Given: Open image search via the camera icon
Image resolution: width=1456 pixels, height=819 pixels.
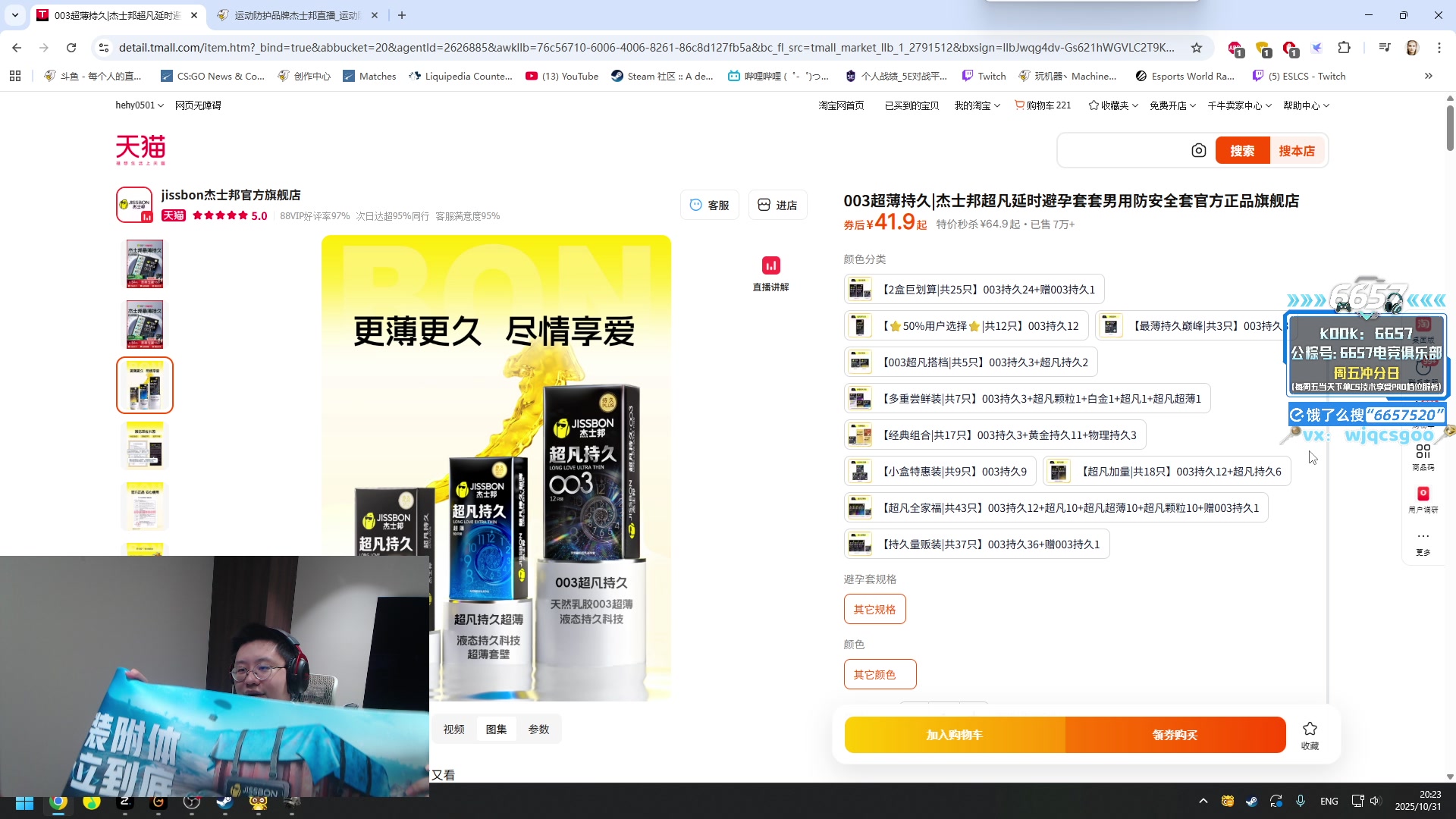Looking at the screenshot, I should pos(1198,150).
